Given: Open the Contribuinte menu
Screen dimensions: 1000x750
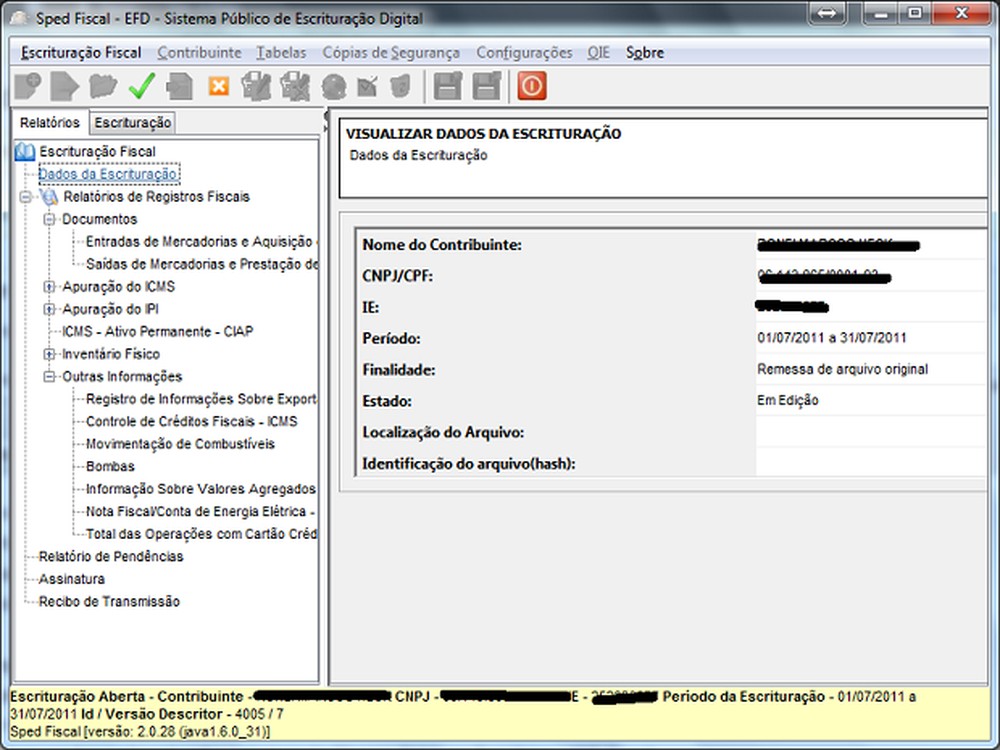Looking at the screenshot, I should 199,53.
